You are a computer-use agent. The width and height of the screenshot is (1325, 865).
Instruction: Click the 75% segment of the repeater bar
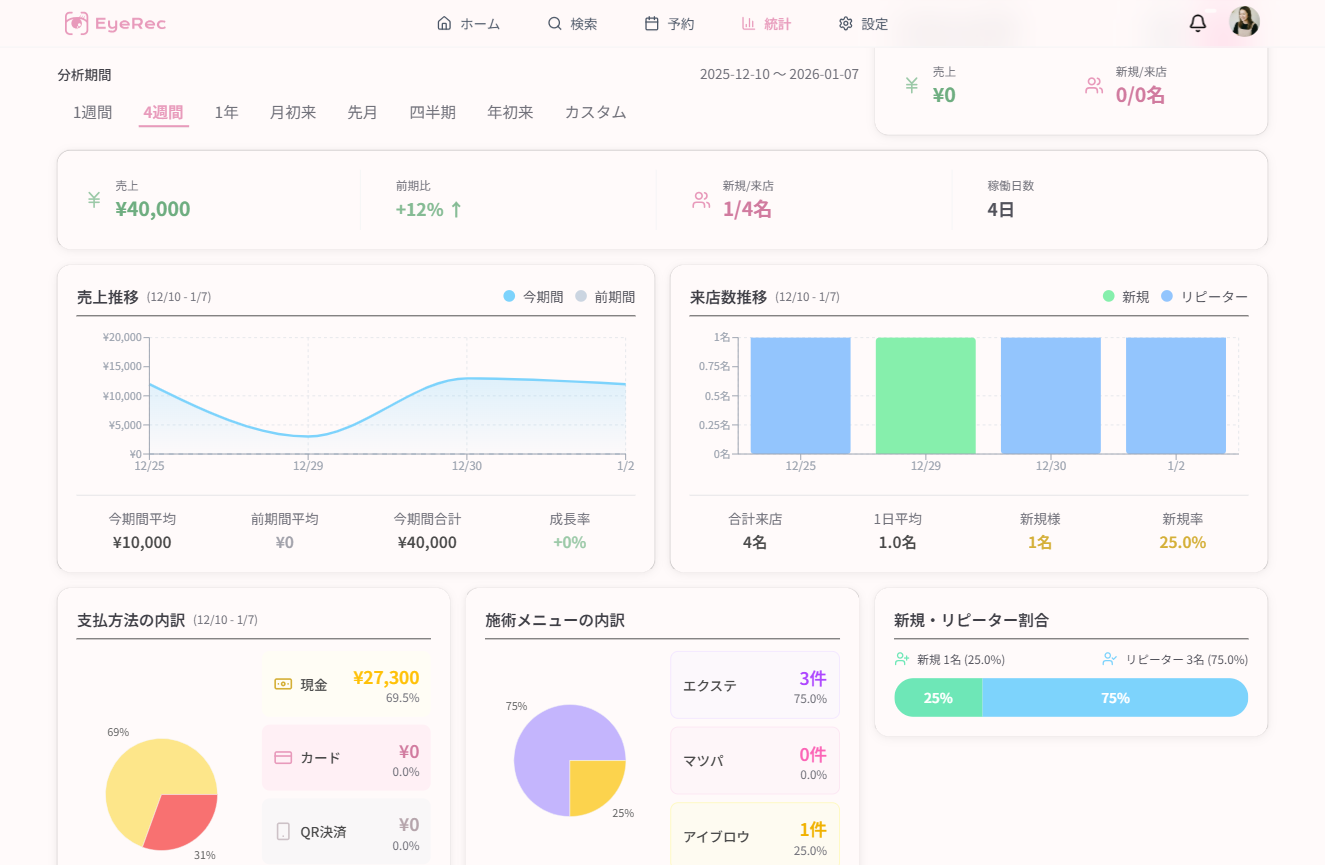[1115, 697]
